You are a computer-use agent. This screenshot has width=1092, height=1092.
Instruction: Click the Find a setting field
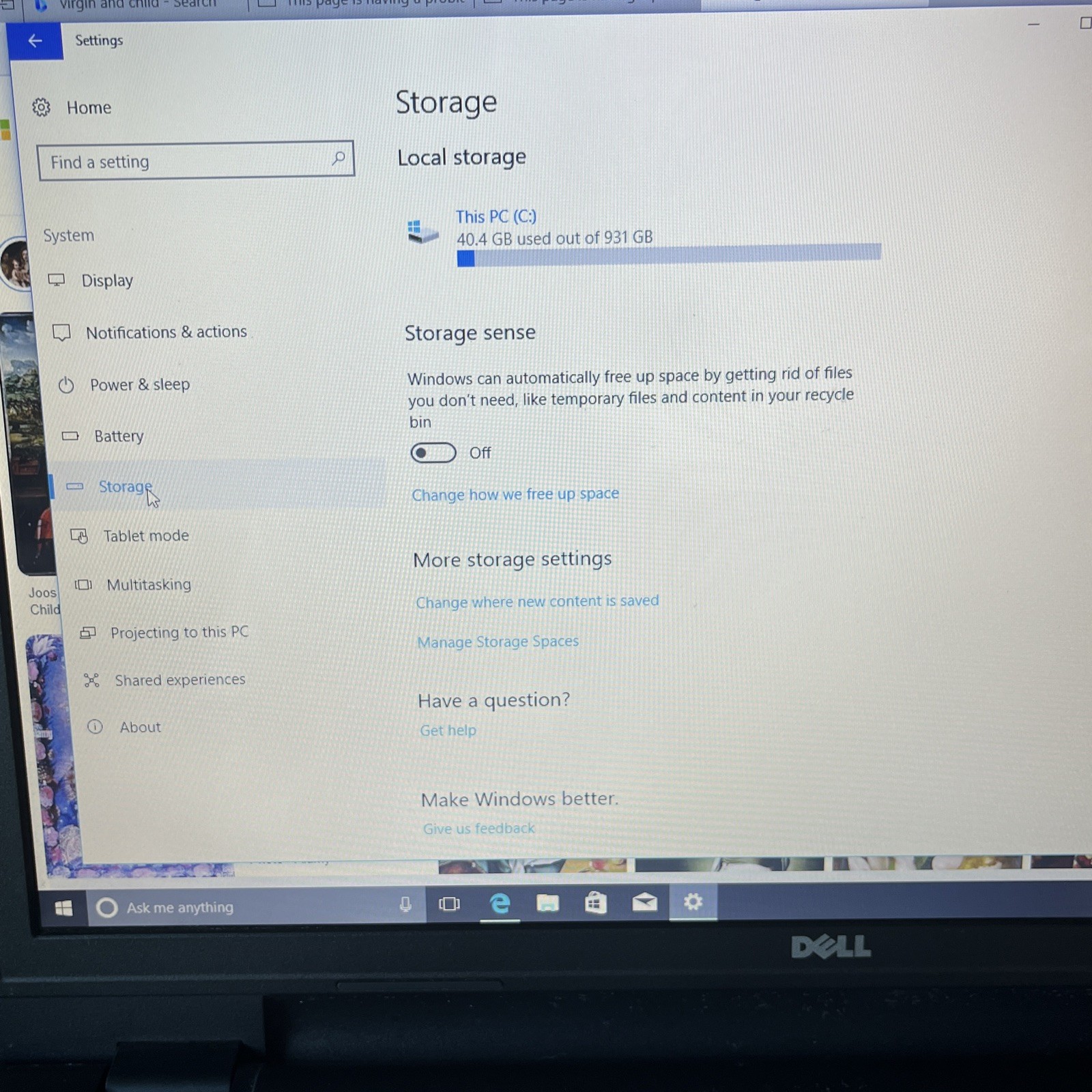[x=196, y=160]
